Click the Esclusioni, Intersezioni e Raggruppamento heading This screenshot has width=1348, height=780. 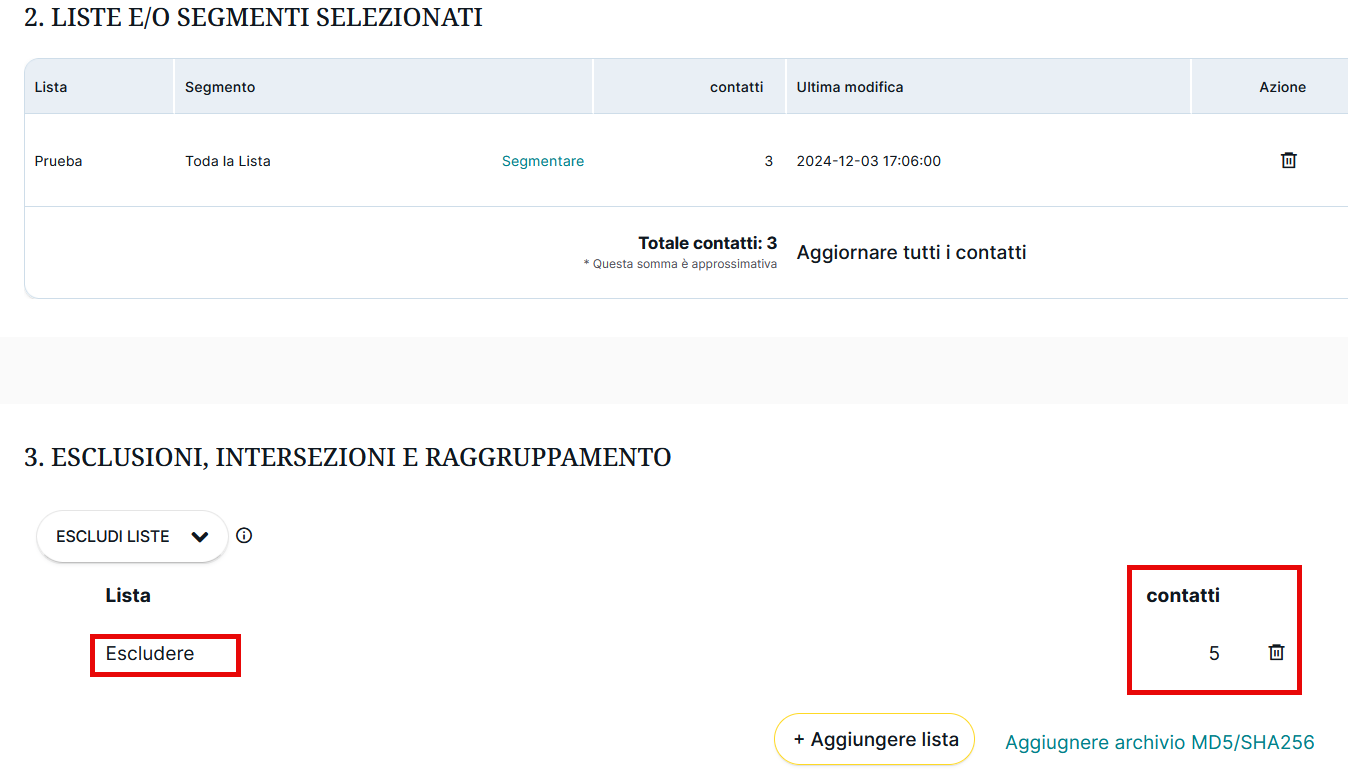[x=347, y=458]
